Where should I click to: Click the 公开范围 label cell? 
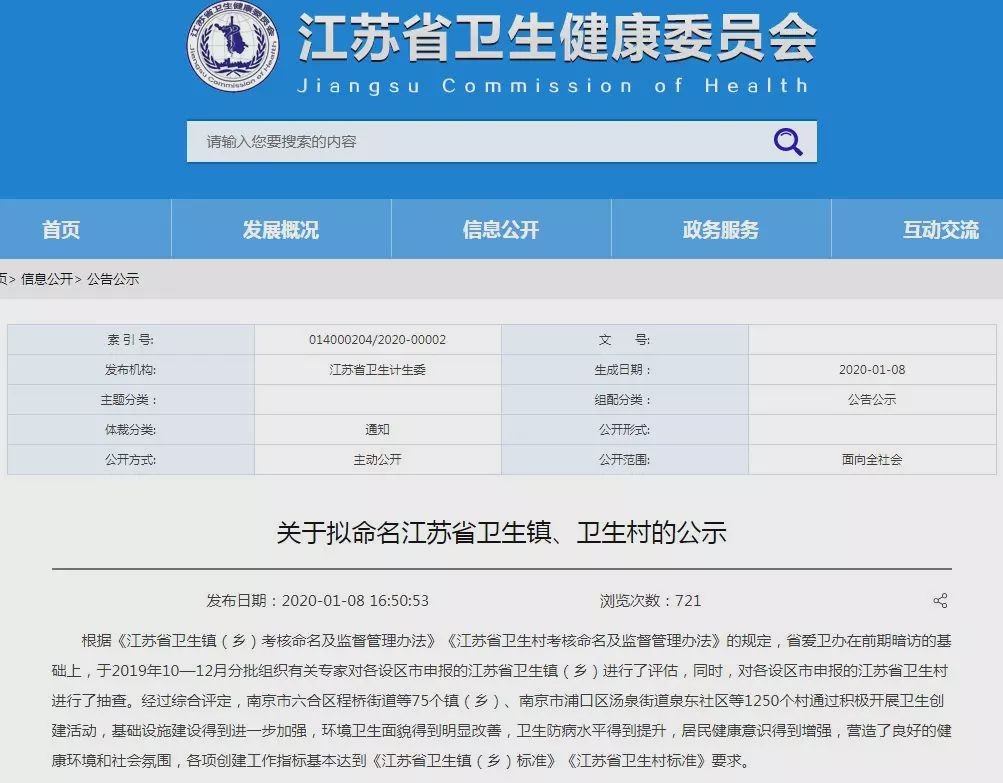[624, 460]
